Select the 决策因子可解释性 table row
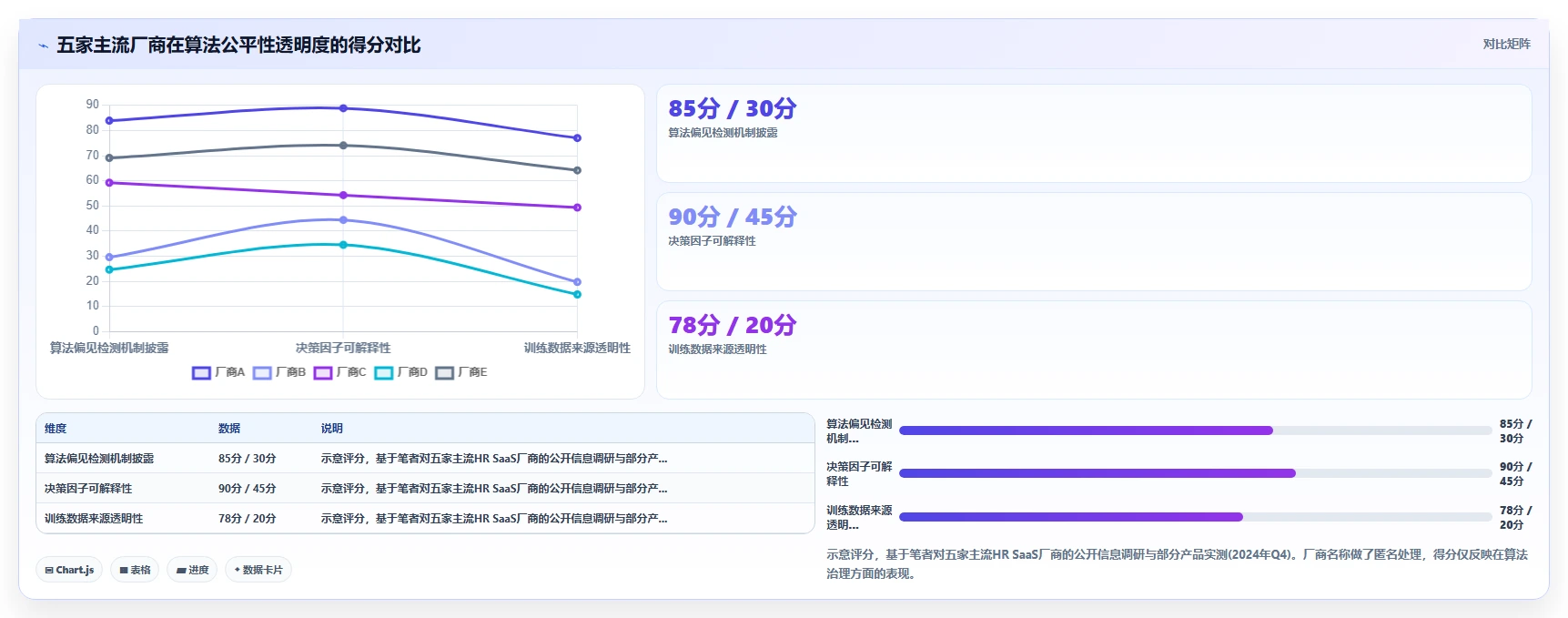Viewport: 1568px width, 618px height. [425, 489]
